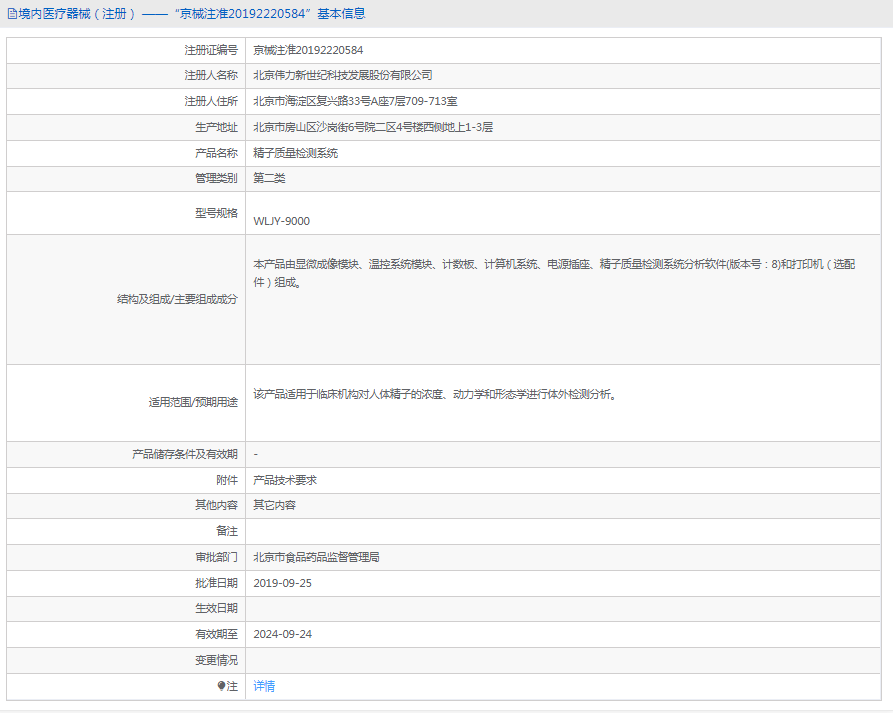This screenshot has width=893, height=713.
Task: Click the 注册人名称 label
Action: click(x=211, y=75)
